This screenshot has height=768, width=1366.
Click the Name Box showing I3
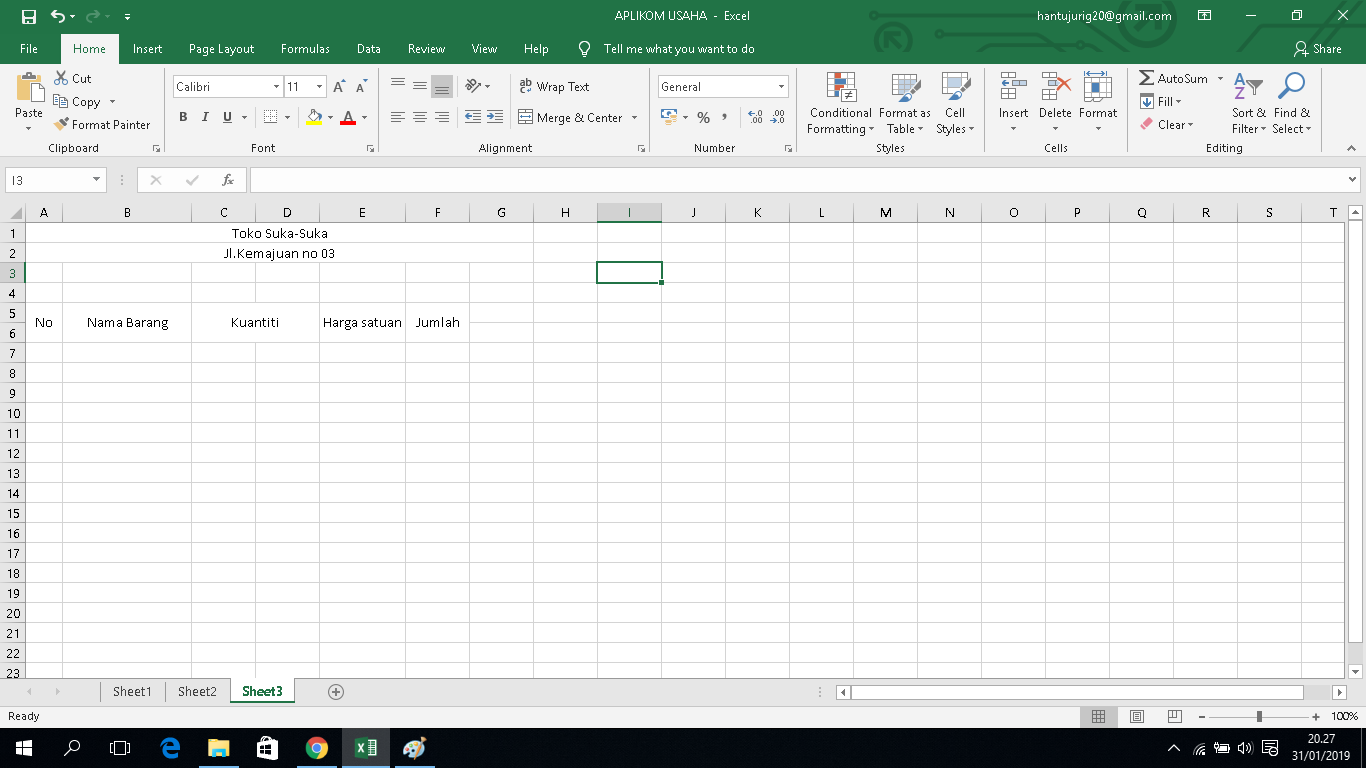tap(48, 180)
